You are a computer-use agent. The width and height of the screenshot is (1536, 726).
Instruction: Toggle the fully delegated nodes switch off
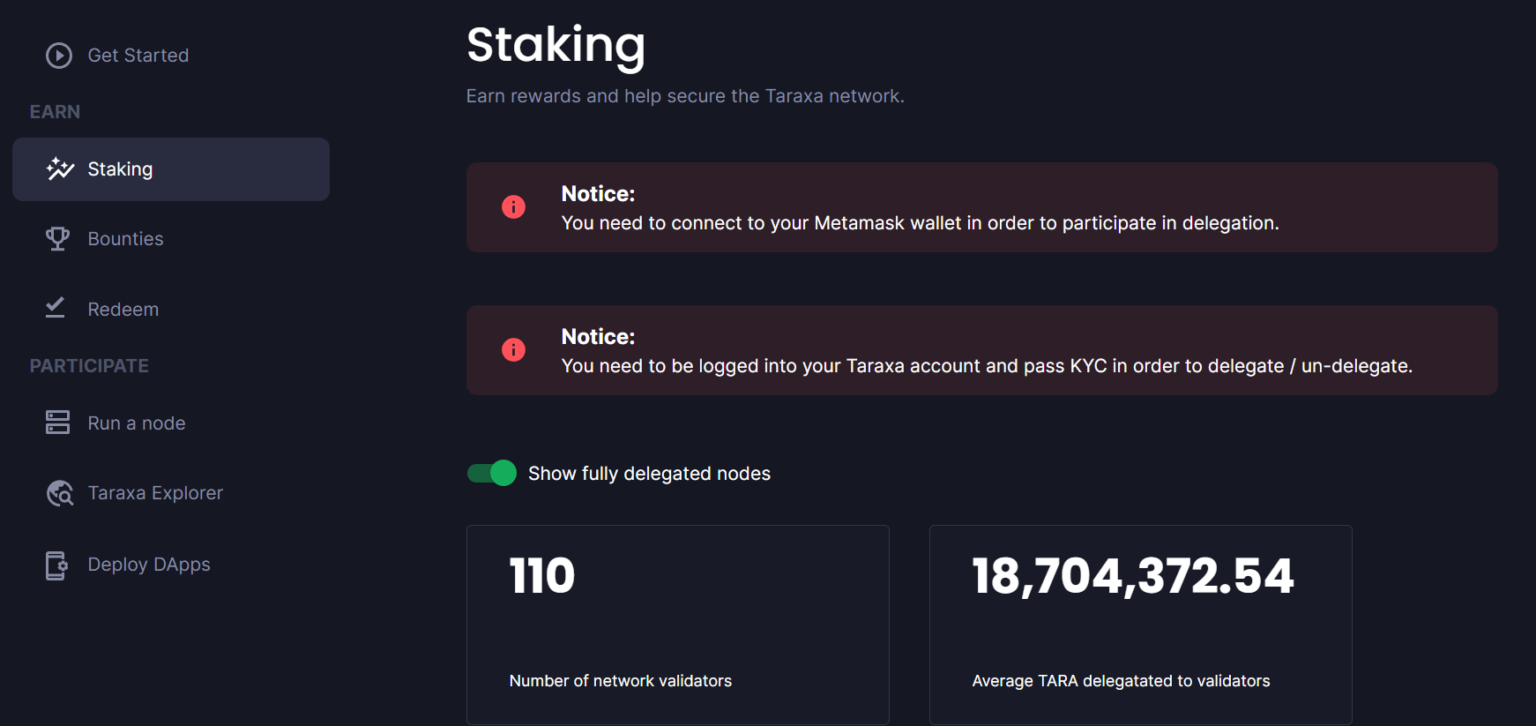pos(491,472)
